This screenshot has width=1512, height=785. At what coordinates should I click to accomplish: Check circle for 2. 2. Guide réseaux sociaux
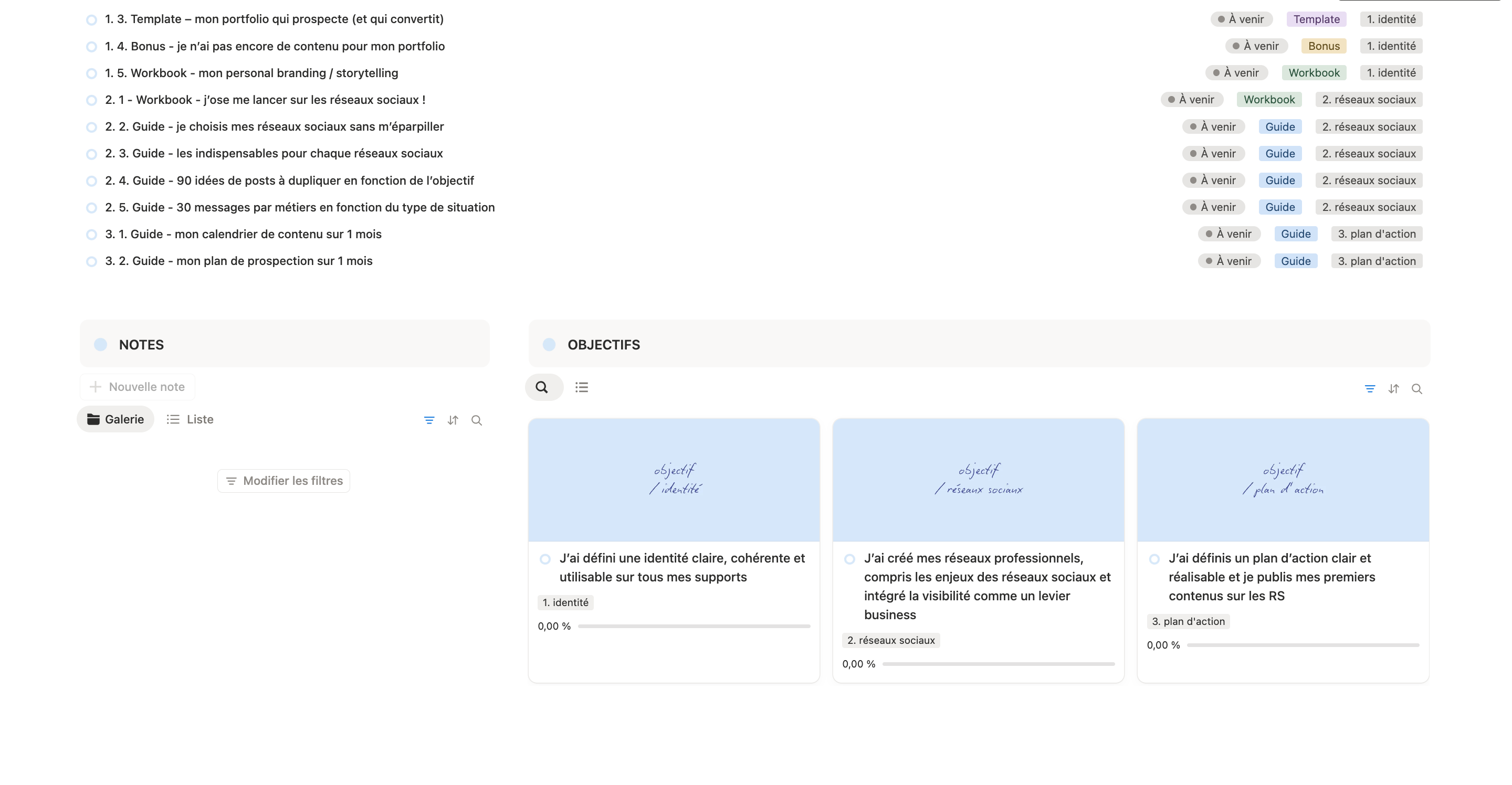[x=91, y=128]
